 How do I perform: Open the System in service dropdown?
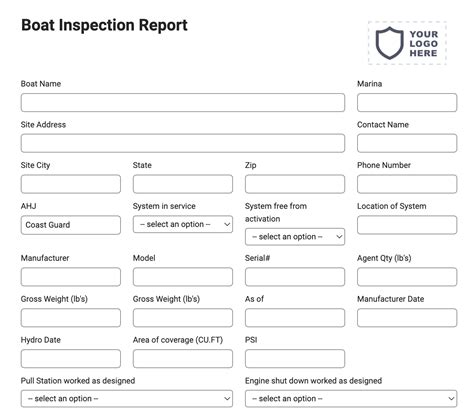183,224
